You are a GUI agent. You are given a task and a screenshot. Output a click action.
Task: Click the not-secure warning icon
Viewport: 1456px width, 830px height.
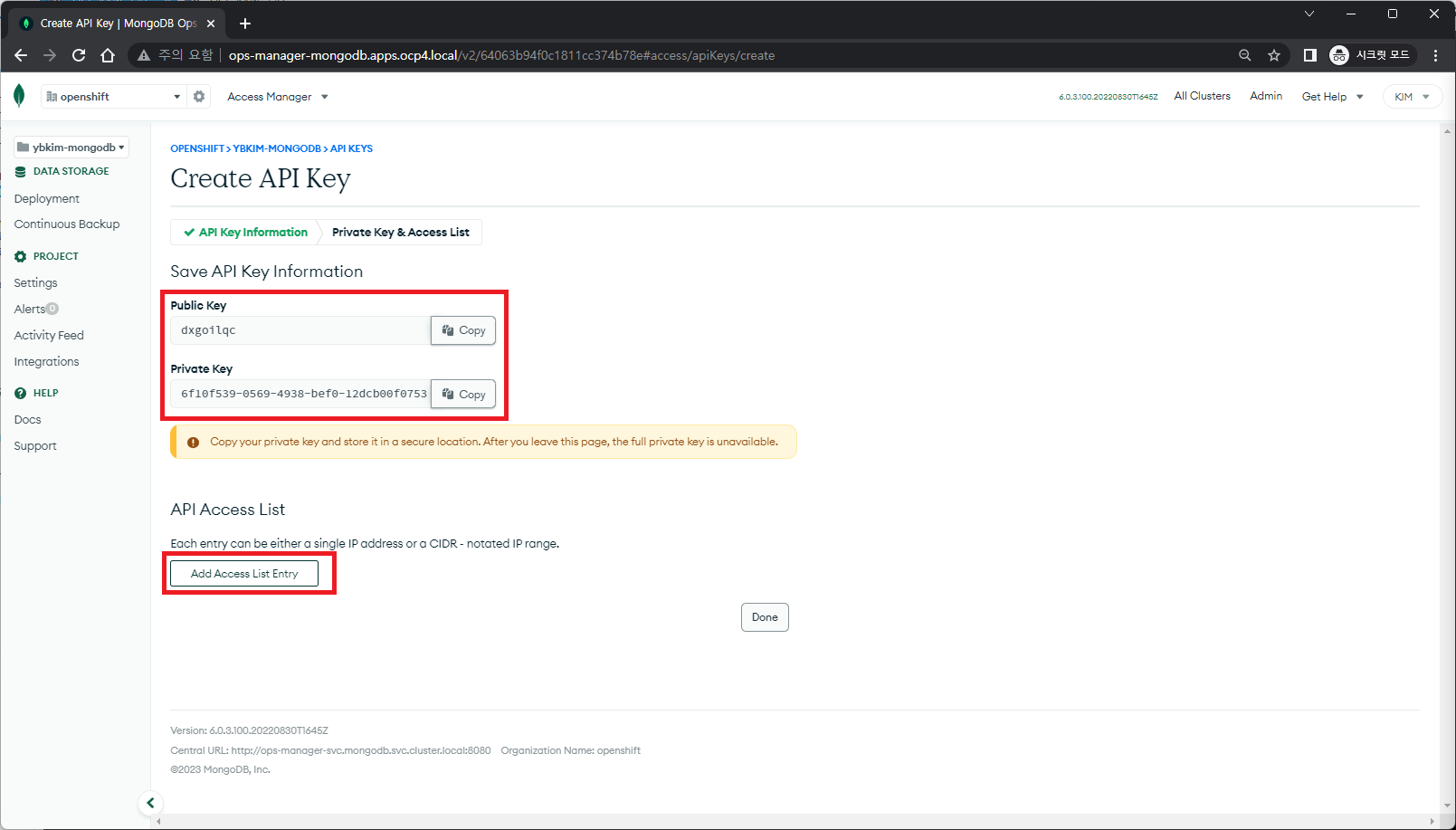pos(144,55)
